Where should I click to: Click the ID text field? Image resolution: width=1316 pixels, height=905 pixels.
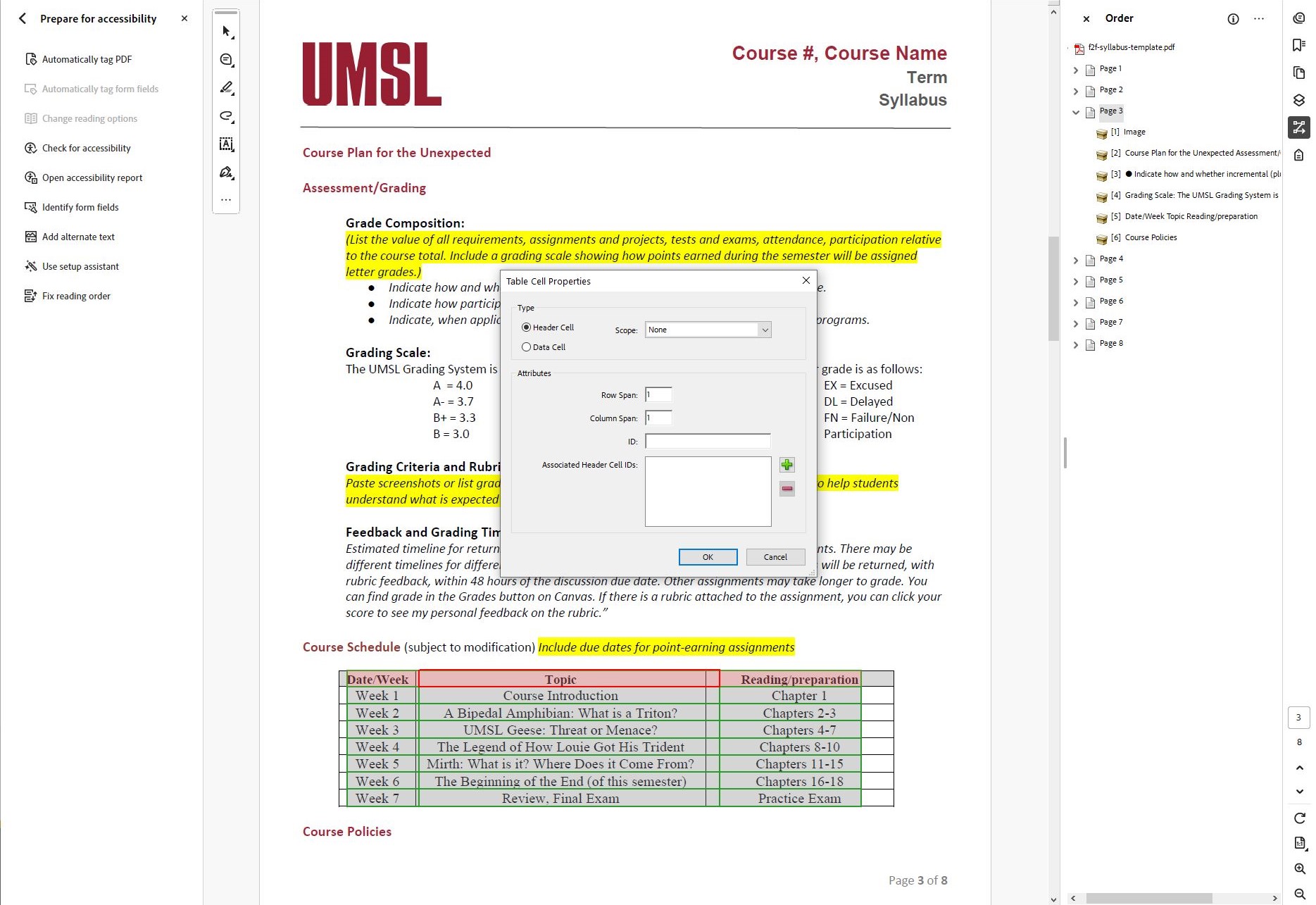click(708, 442)
